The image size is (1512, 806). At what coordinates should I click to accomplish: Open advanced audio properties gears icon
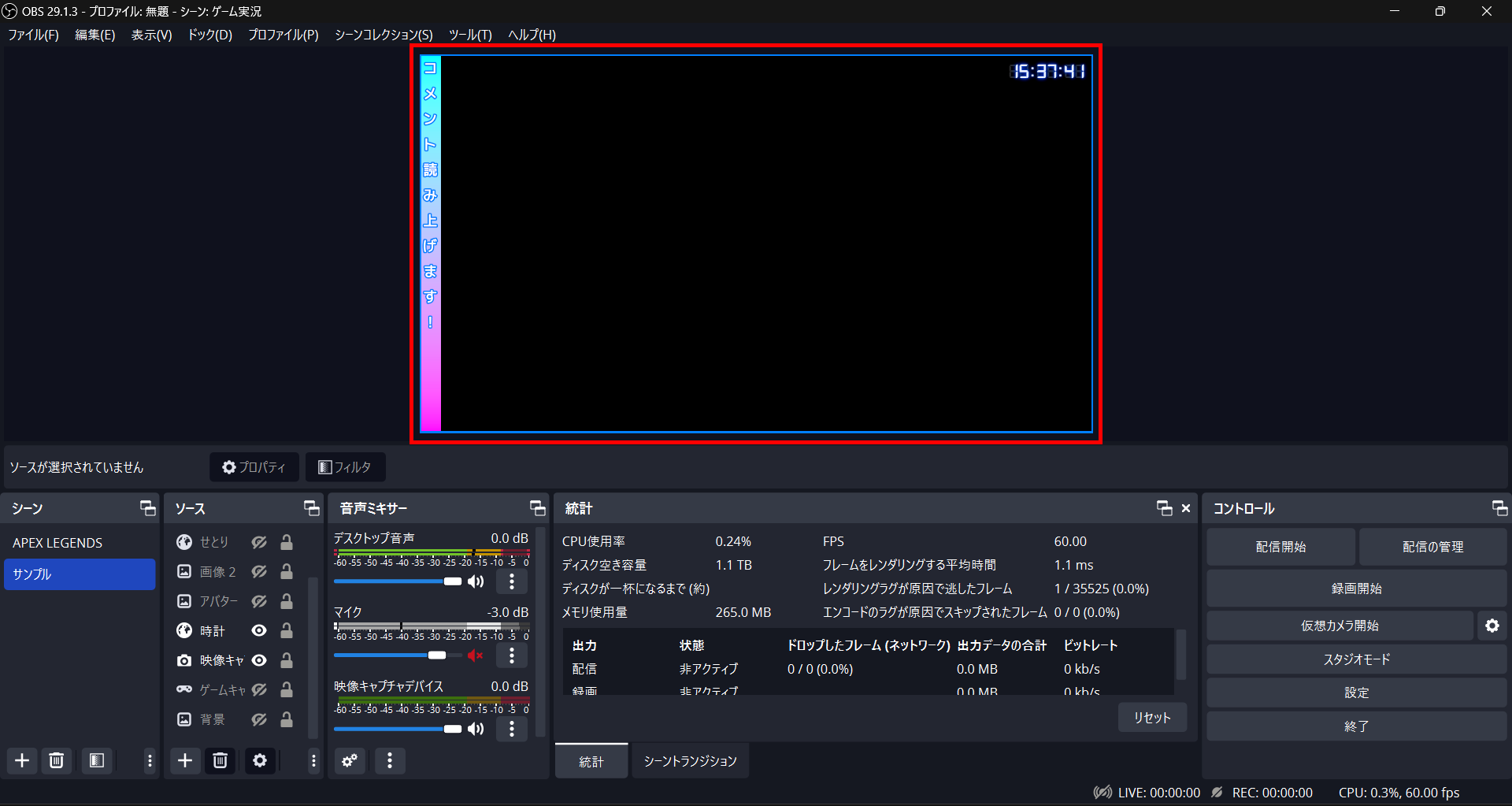350,760
